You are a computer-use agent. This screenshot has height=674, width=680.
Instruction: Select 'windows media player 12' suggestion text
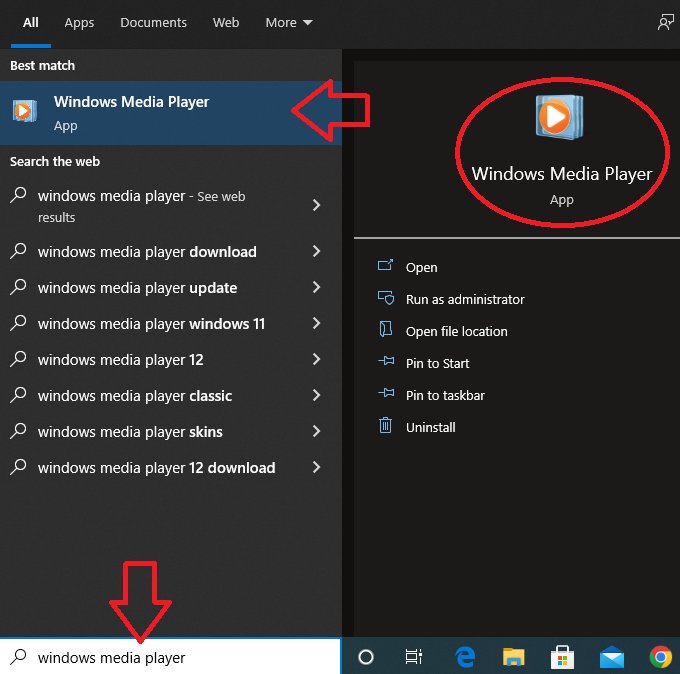tap(121, 360)
